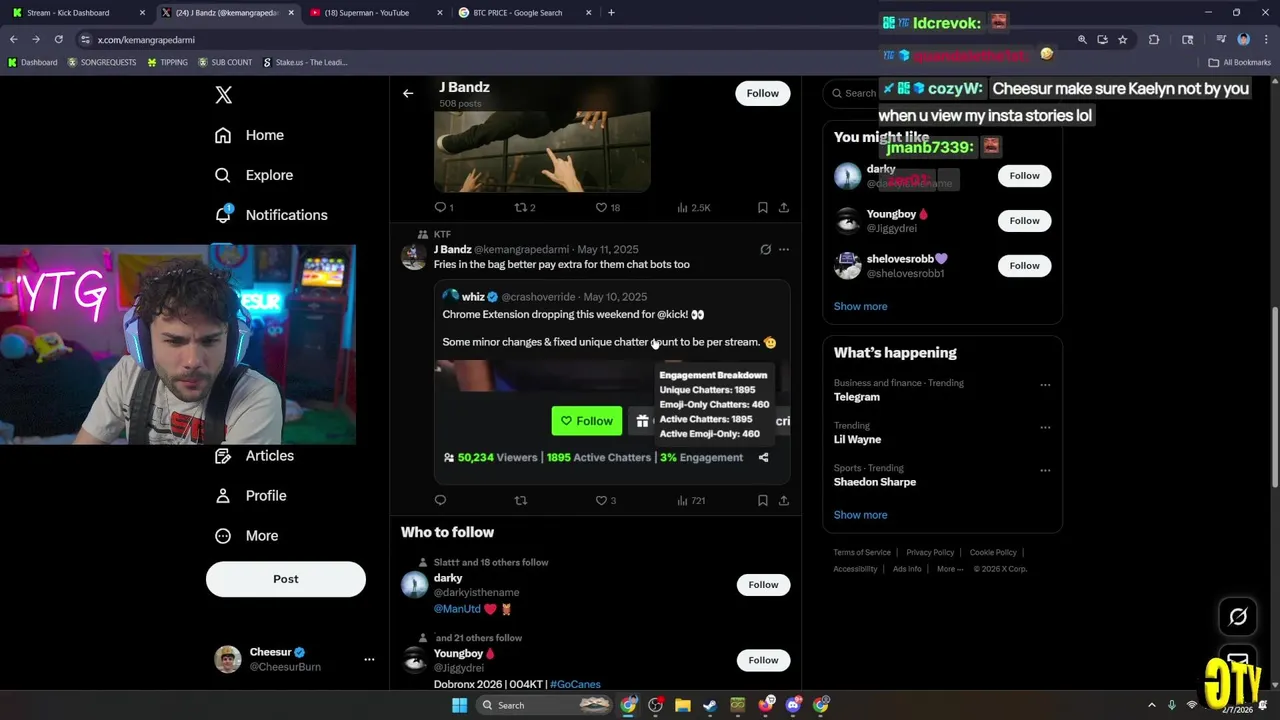Click the Grok icon on the Fries post
Image resolution: width=1280 pixels, height=720 pixels.
[x=765, y=249]
